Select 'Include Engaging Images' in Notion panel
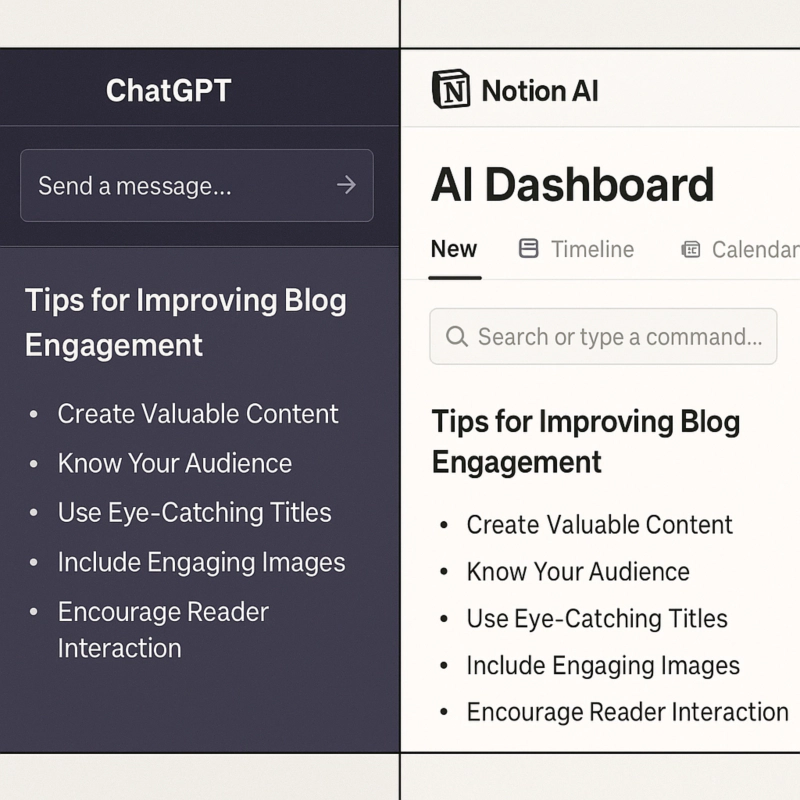This screenshot has width=800, height=800. 603,666
